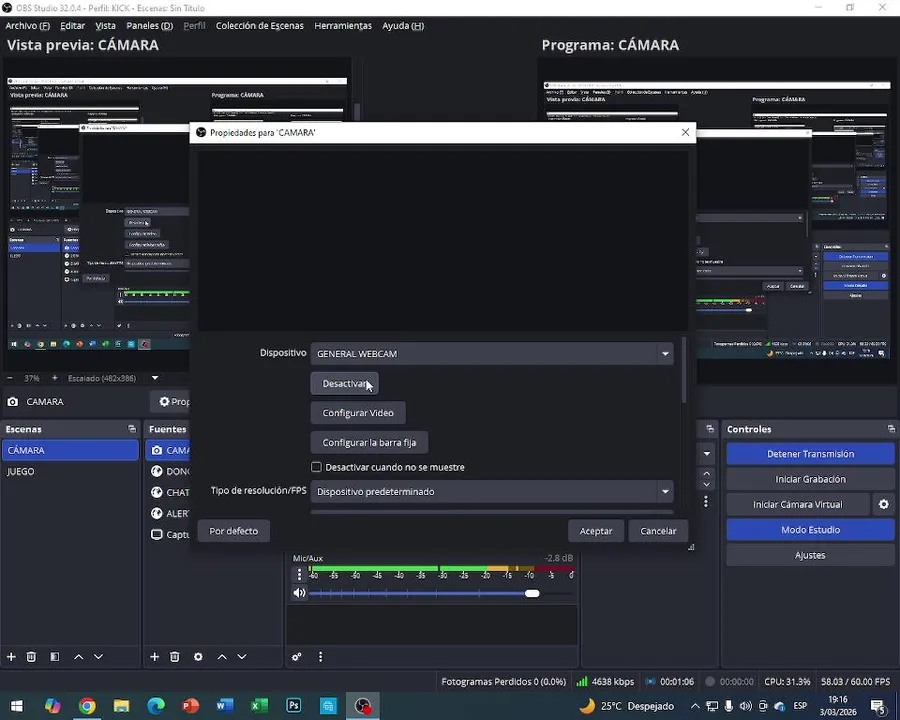This screenshot has width=900, height=720.
Task: Adjust the Mic/Aux volume slider handle
Action: 532,593
